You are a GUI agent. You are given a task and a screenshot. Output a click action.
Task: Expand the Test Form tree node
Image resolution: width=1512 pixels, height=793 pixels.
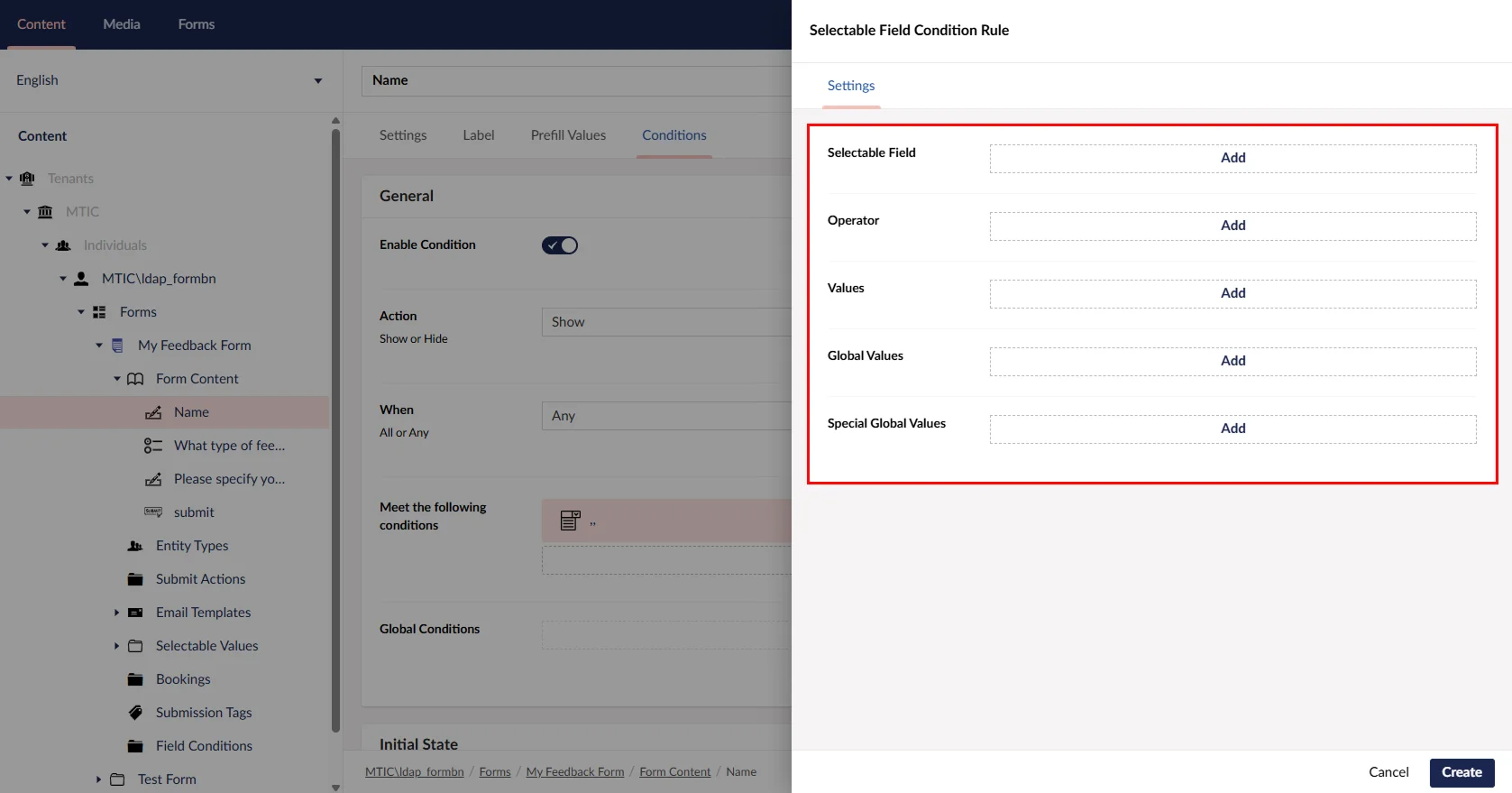pyautogui.click(x=98, y=779)
